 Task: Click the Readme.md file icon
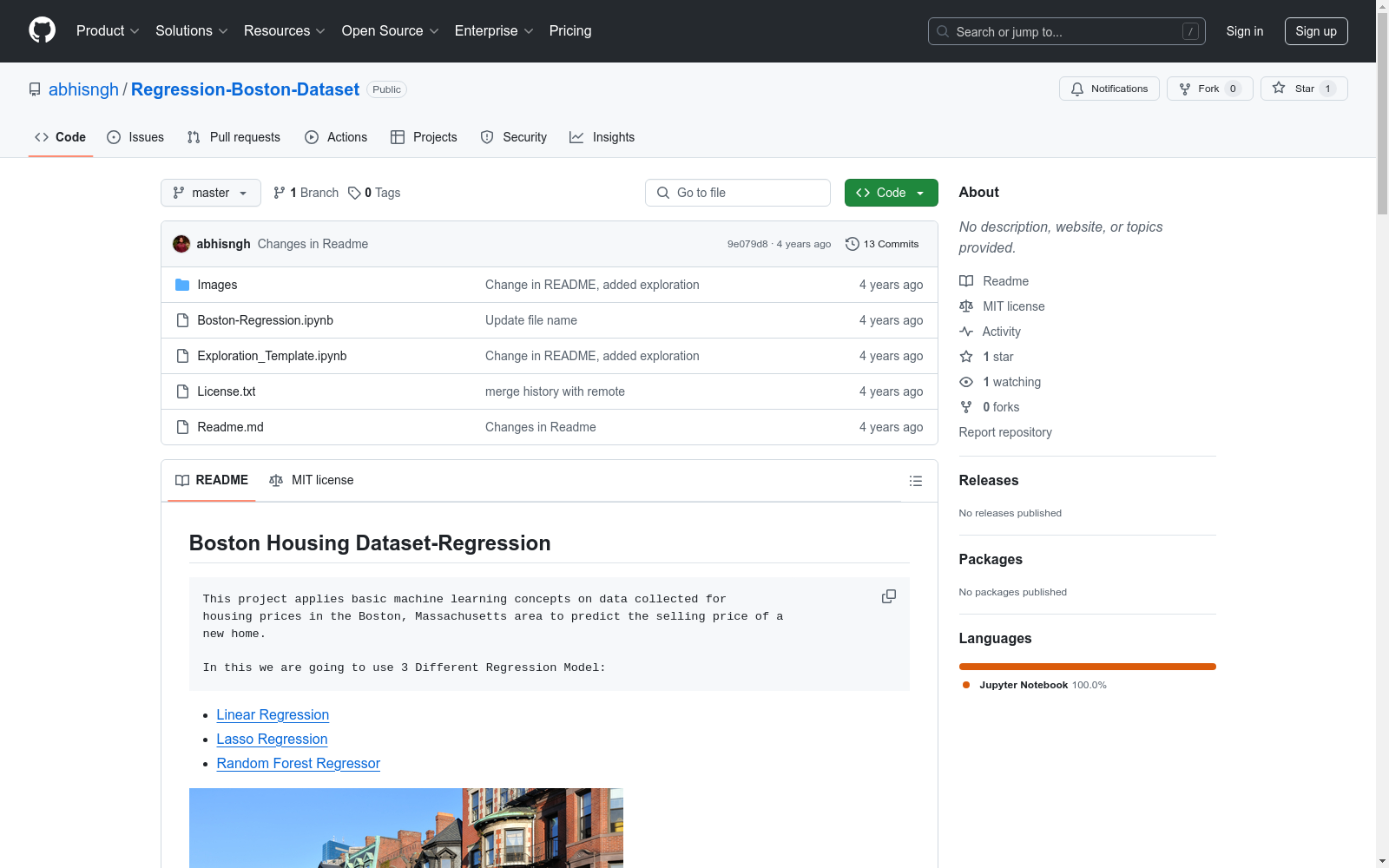[182, 427]
